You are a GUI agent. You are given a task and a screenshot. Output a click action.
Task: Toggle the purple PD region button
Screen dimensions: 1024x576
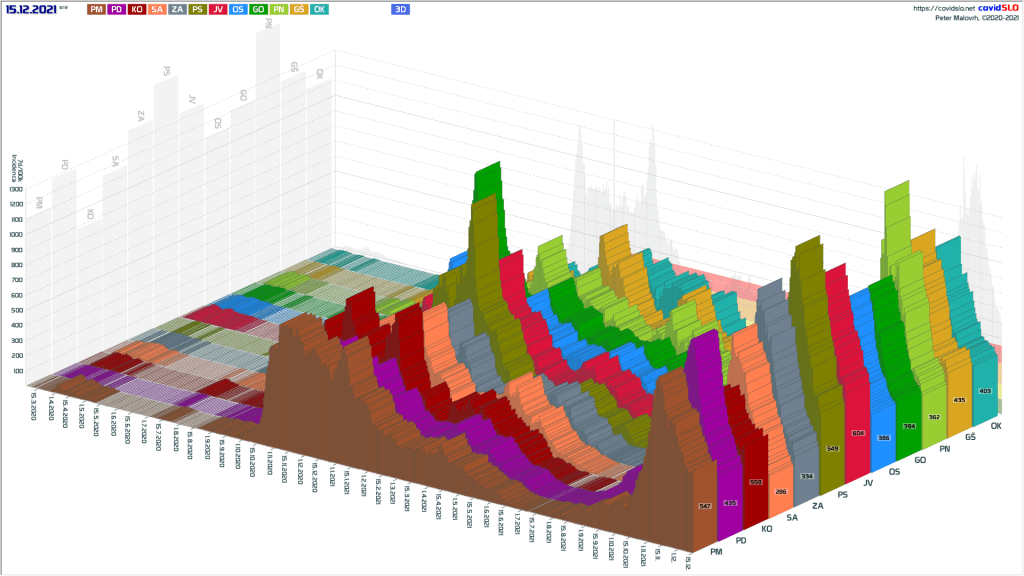click(117, 9)
